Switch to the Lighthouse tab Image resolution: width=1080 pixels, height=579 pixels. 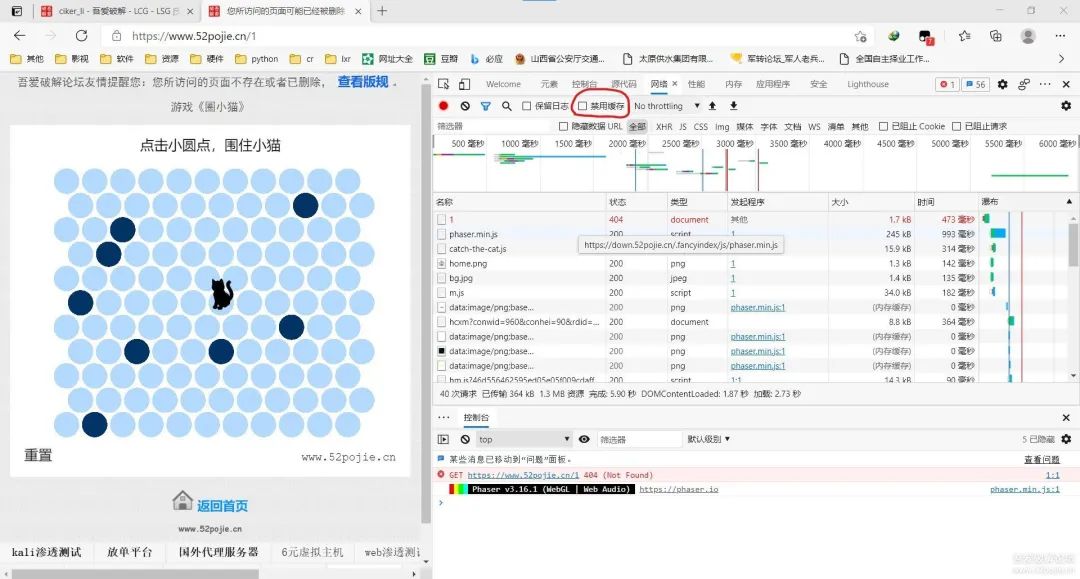click(867, 85)
